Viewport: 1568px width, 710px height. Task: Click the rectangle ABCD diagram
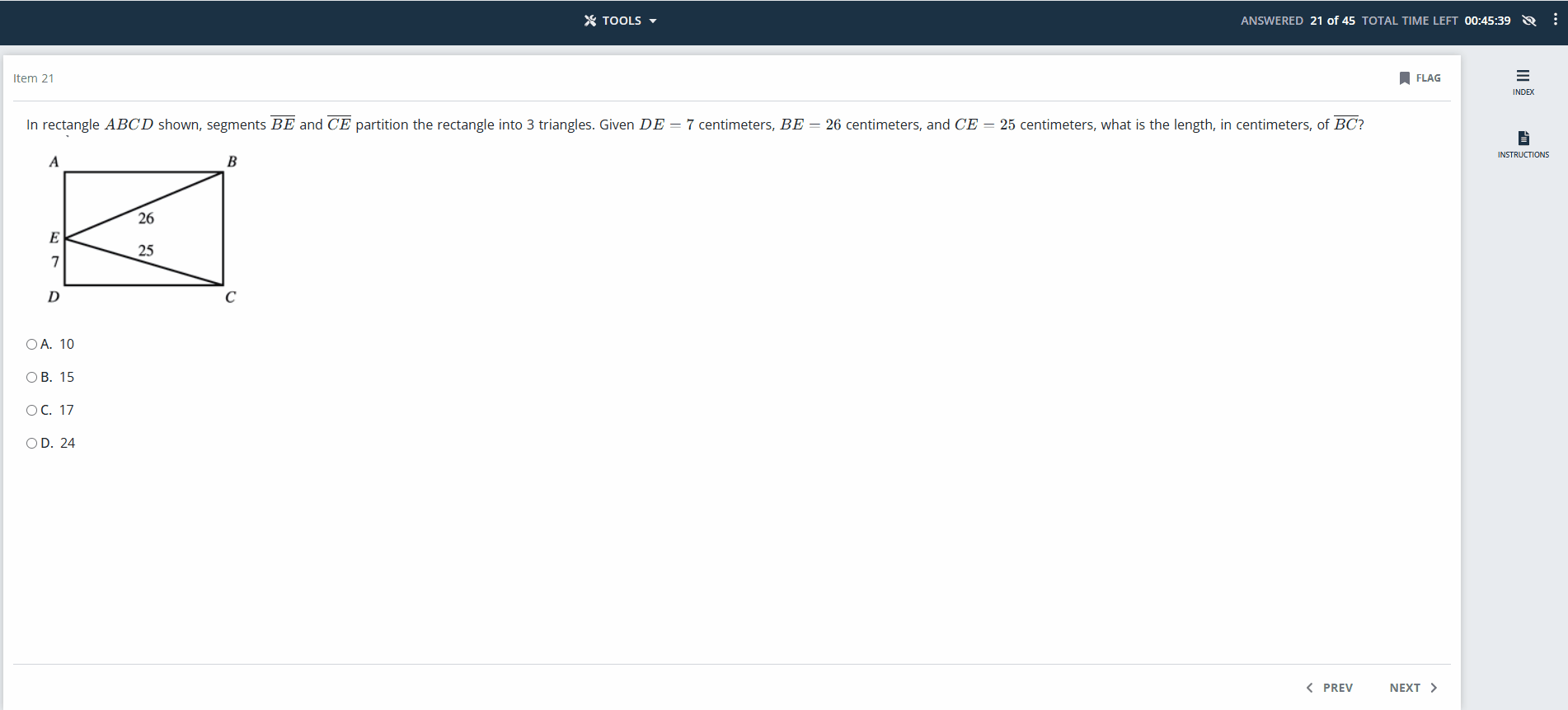click(143, 228)
